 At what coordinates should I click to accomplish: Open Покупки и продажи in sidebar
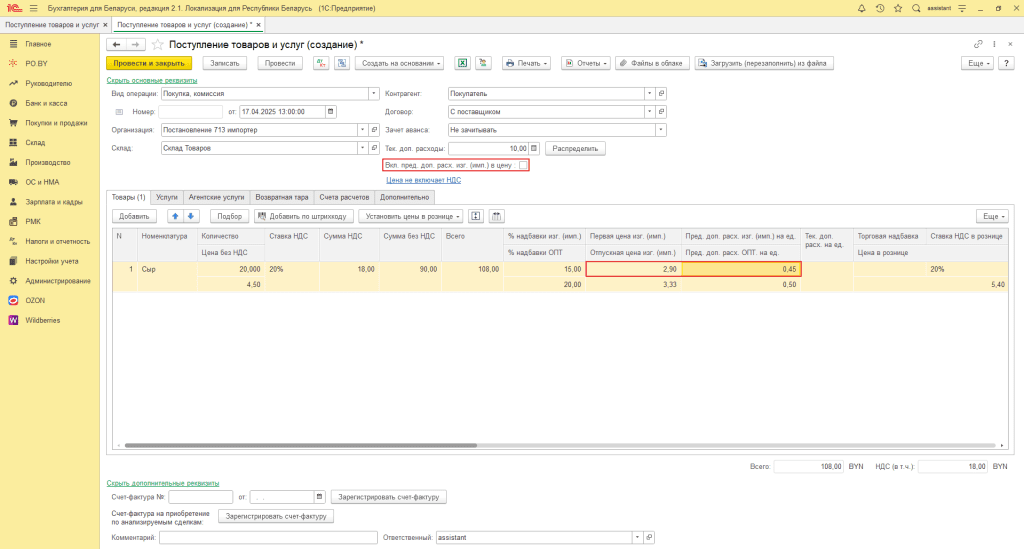56,123
